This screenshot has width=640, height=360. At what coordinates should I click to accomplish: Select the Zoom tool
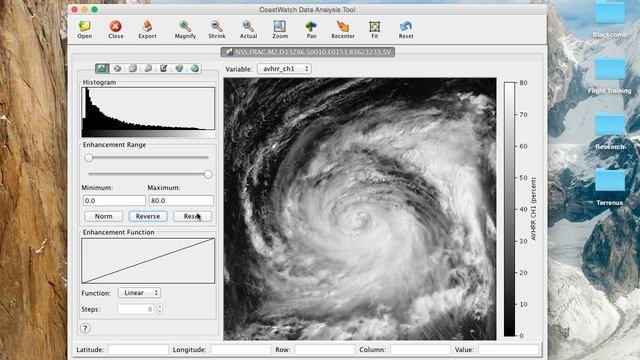click(280, 29)
